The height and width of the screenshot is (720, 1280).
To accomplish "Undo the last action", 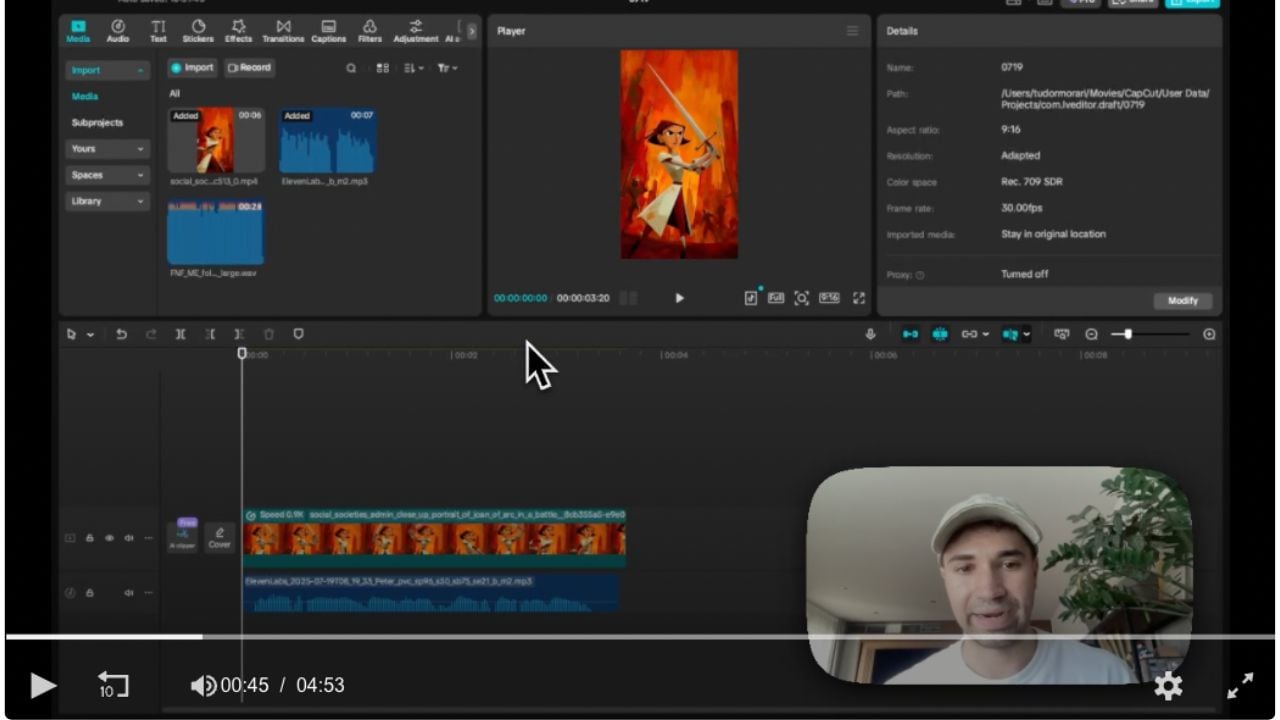I will (122, 334).
